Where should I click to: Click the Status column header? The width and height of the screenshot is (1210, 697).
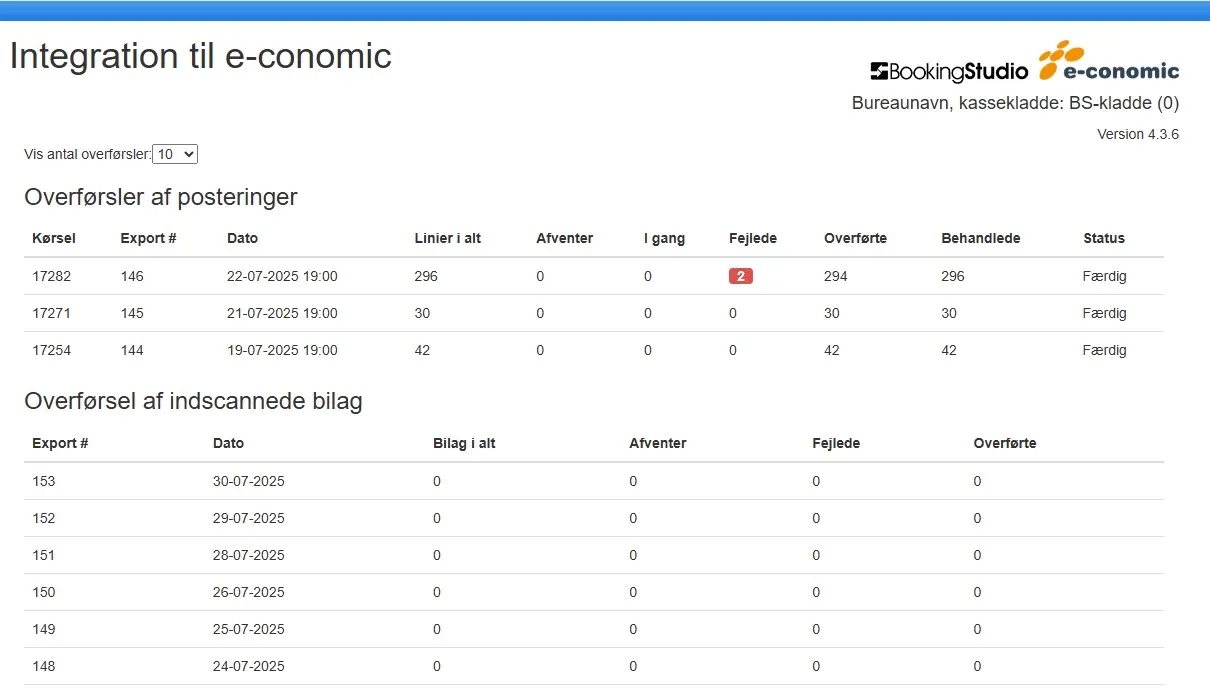click(x=1103, y=238)
